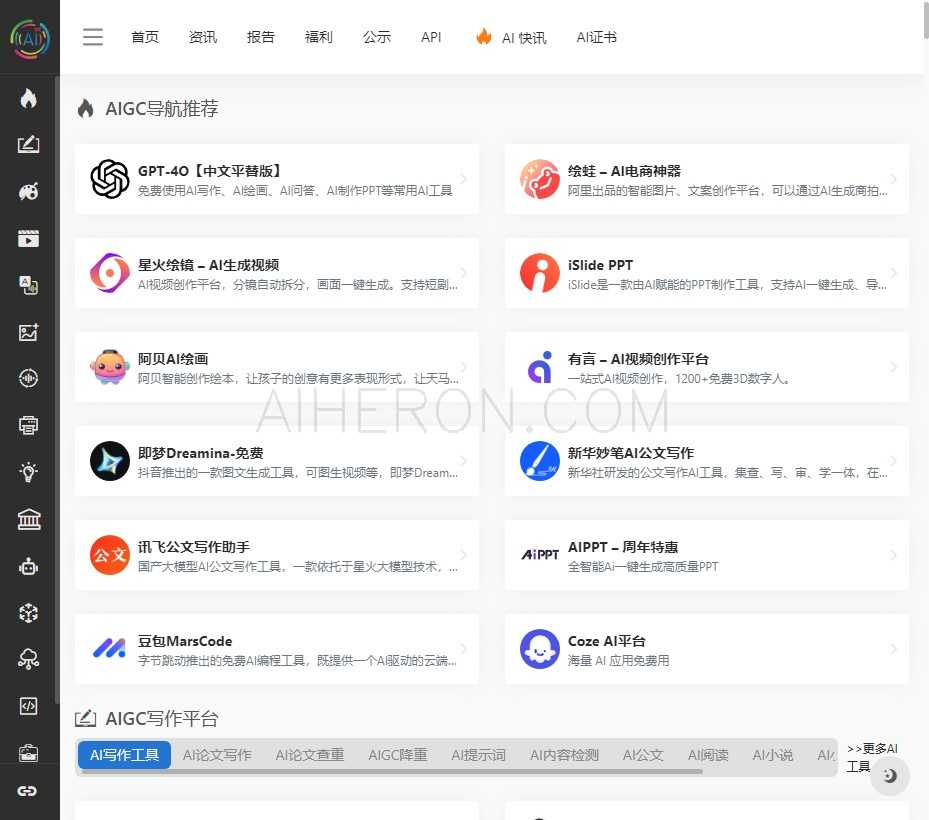The width and height of the screenshot is (929, 820).
Task: Select the flame icon in the sidebar
Action: (28, 98)
